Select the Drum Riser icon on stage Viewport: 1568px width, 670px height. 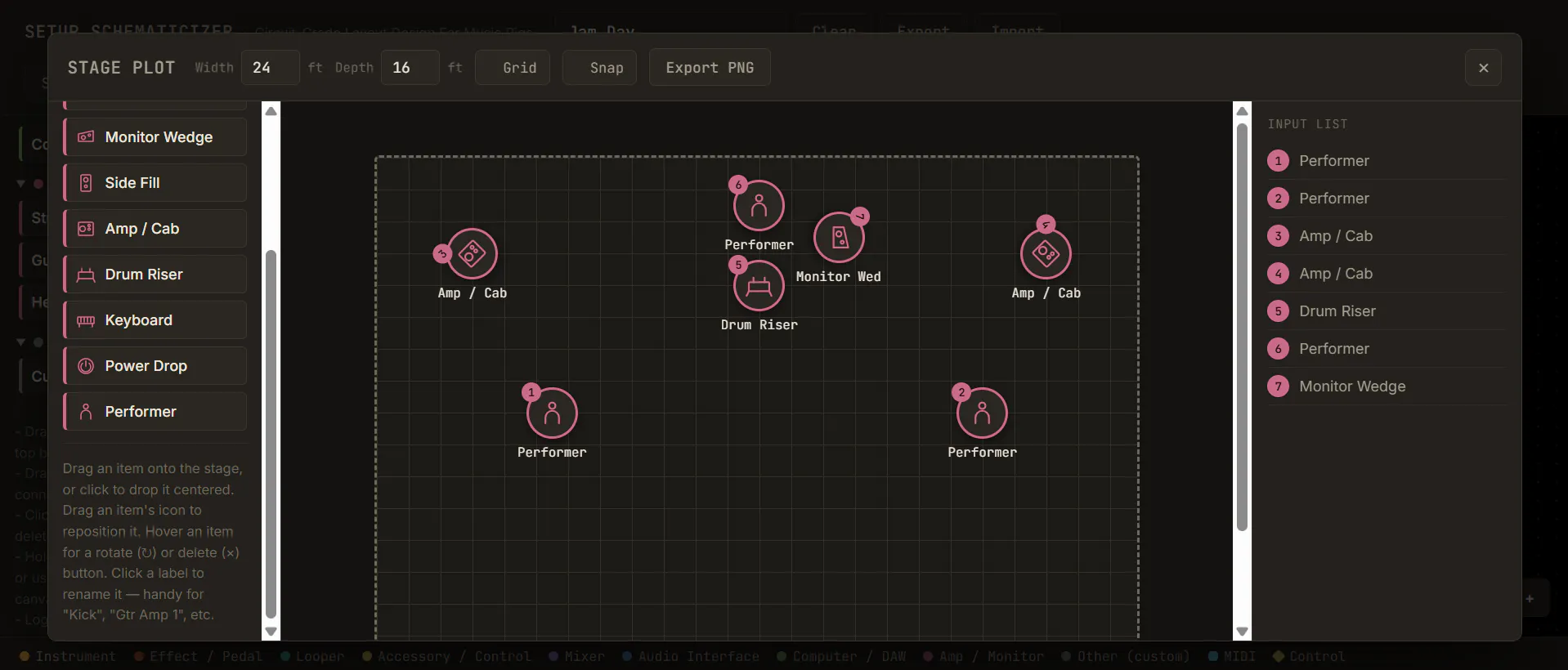click(x=759, y=285)
